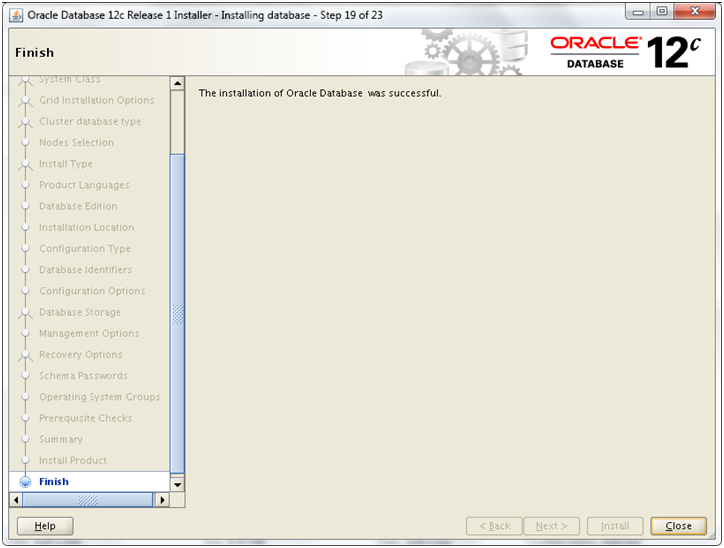Open the Help button
The height and width of the screenshot is (548, 724).
click(x=45, y=526)
